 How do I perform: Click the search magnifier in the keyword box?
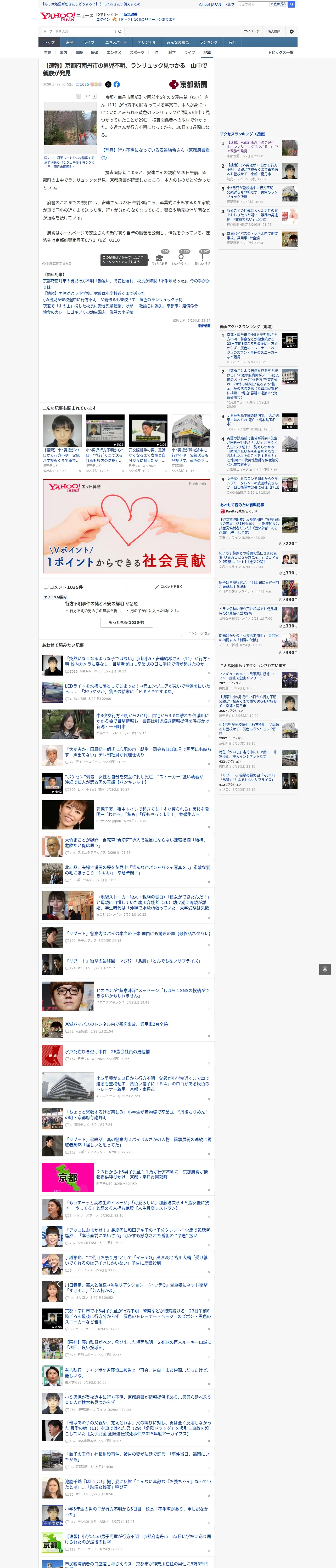(120, 31)
